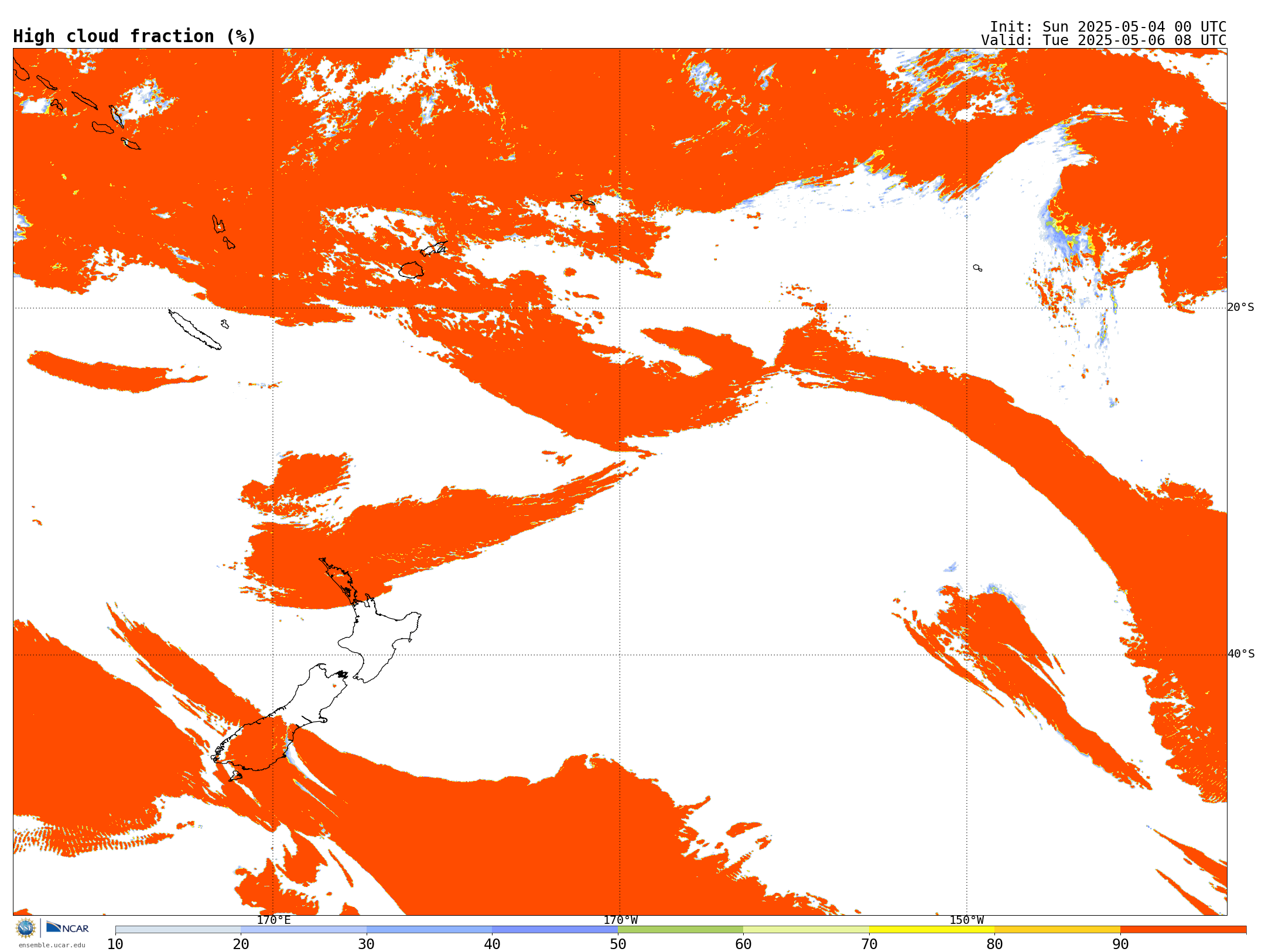Screen dimensions: 1265x952
Task: Click the New Caledonia island outline
Action: [194, 330]
